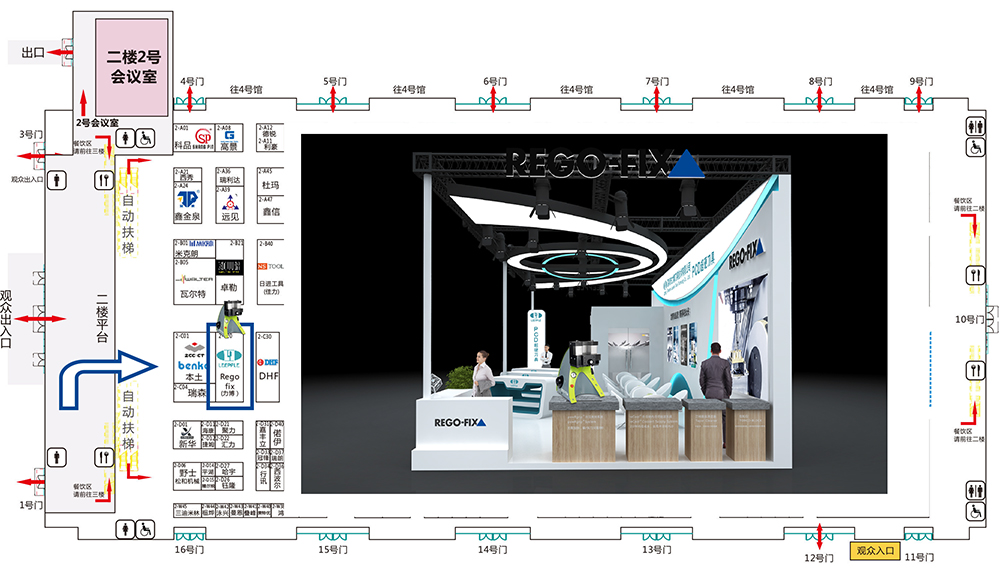Click the blue benke logo

coord(192,366)
